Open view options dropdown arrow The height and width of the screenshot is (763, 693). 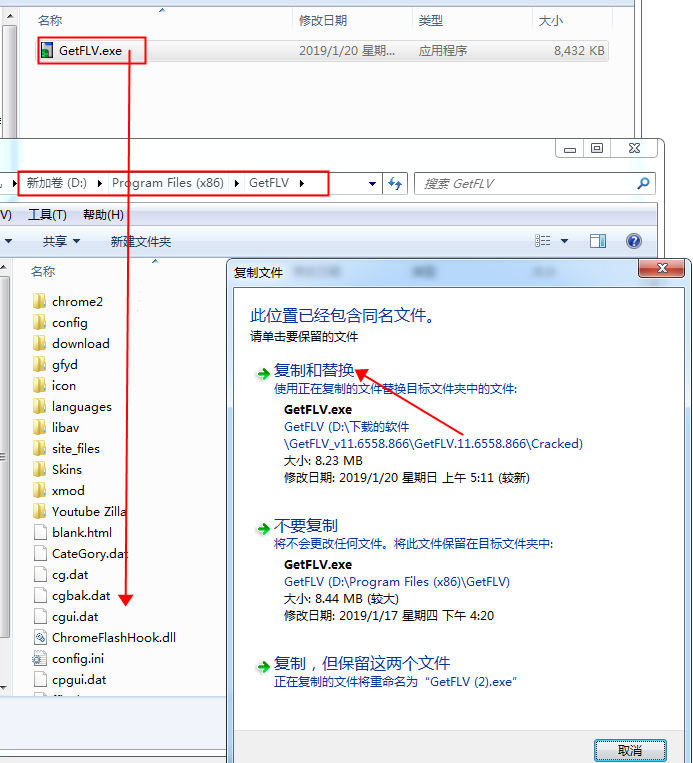pos(565,241)
